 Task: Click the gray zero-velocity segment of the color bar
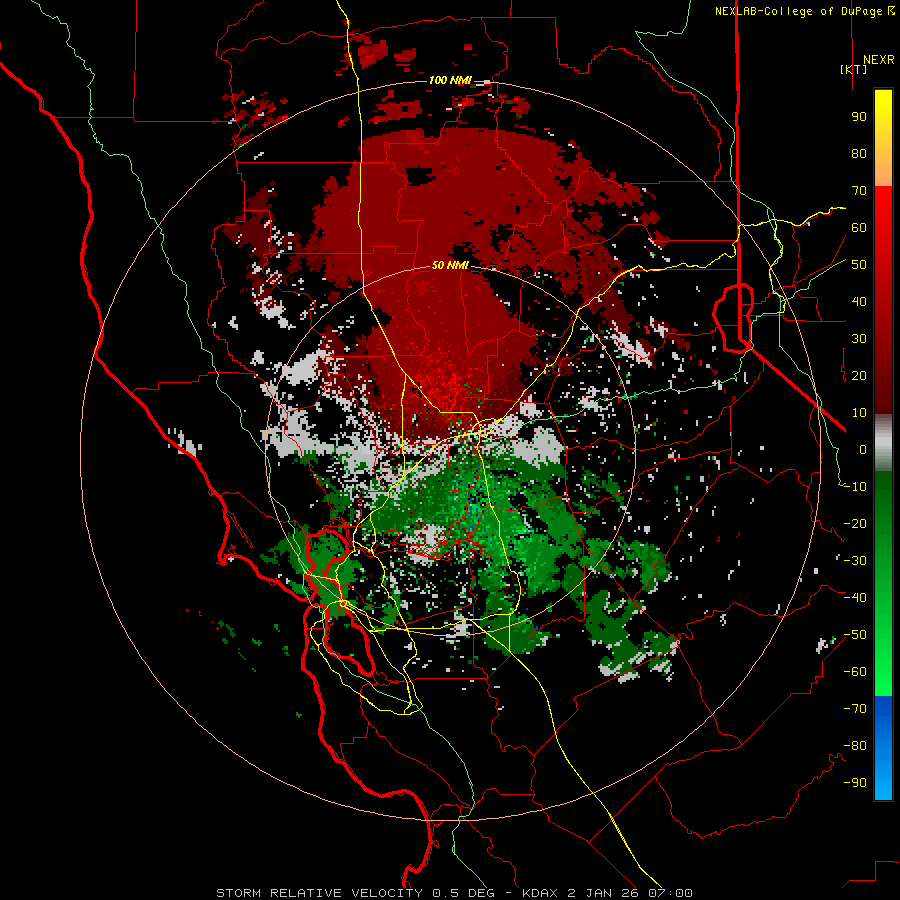(883, 442)
